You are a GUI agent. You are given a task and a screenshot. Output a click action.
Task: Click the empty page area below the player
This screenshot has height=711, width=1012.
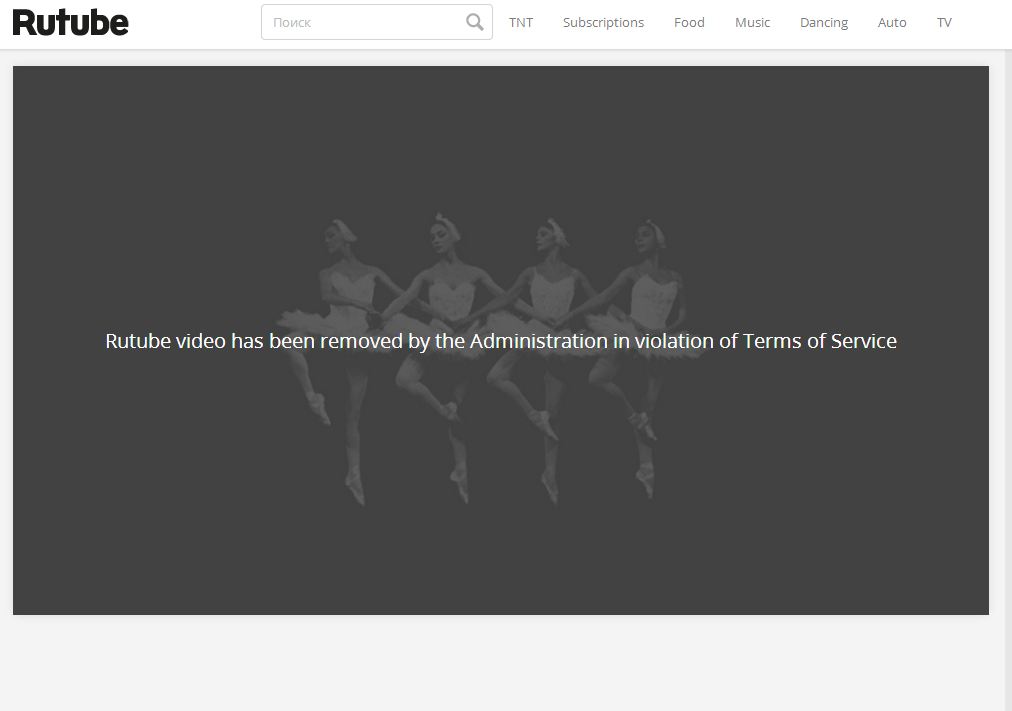coord(500,662)
